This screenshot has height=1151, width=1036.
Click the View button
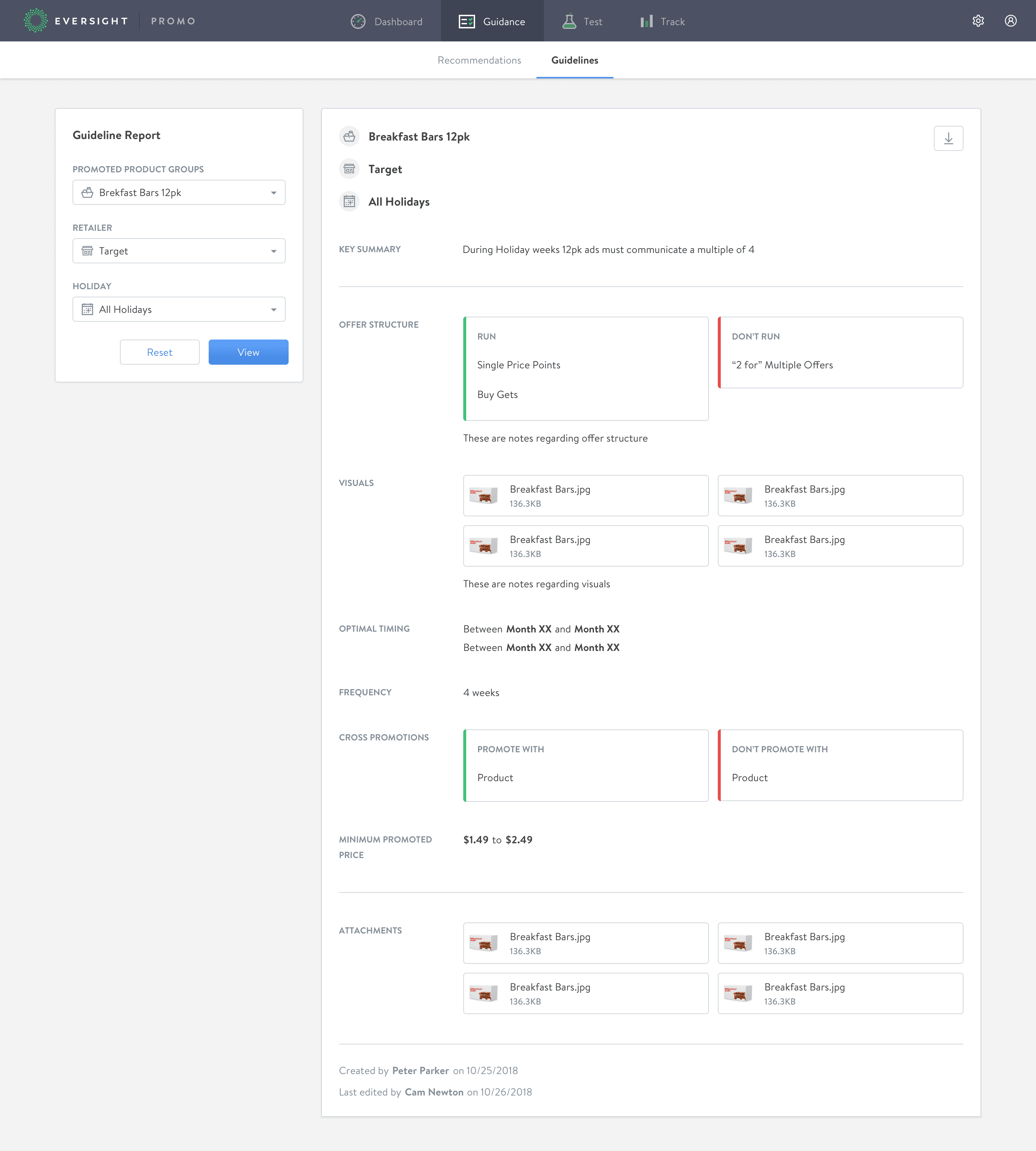point(248,352)
